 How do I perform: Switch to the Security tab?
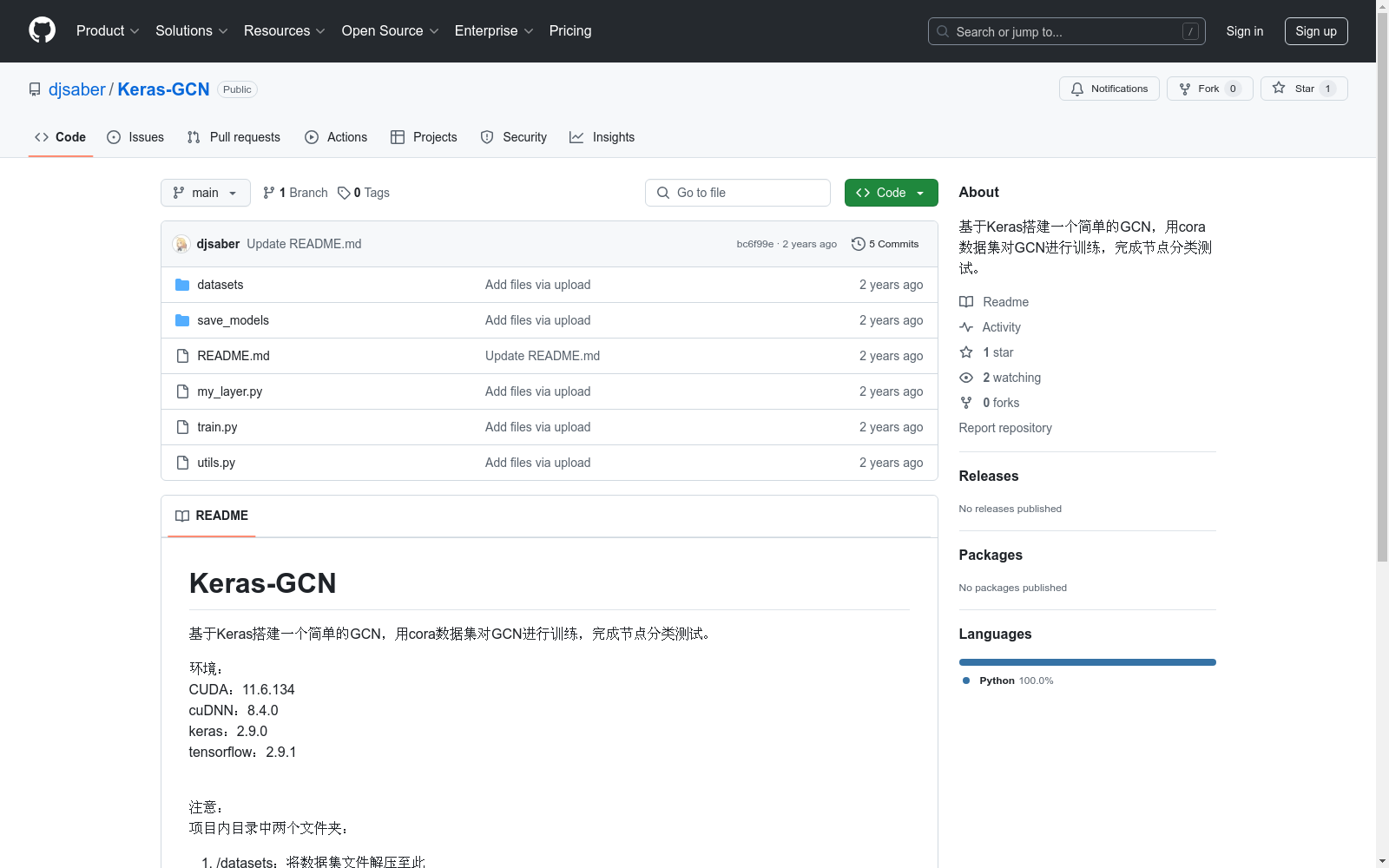coord(514,137)
